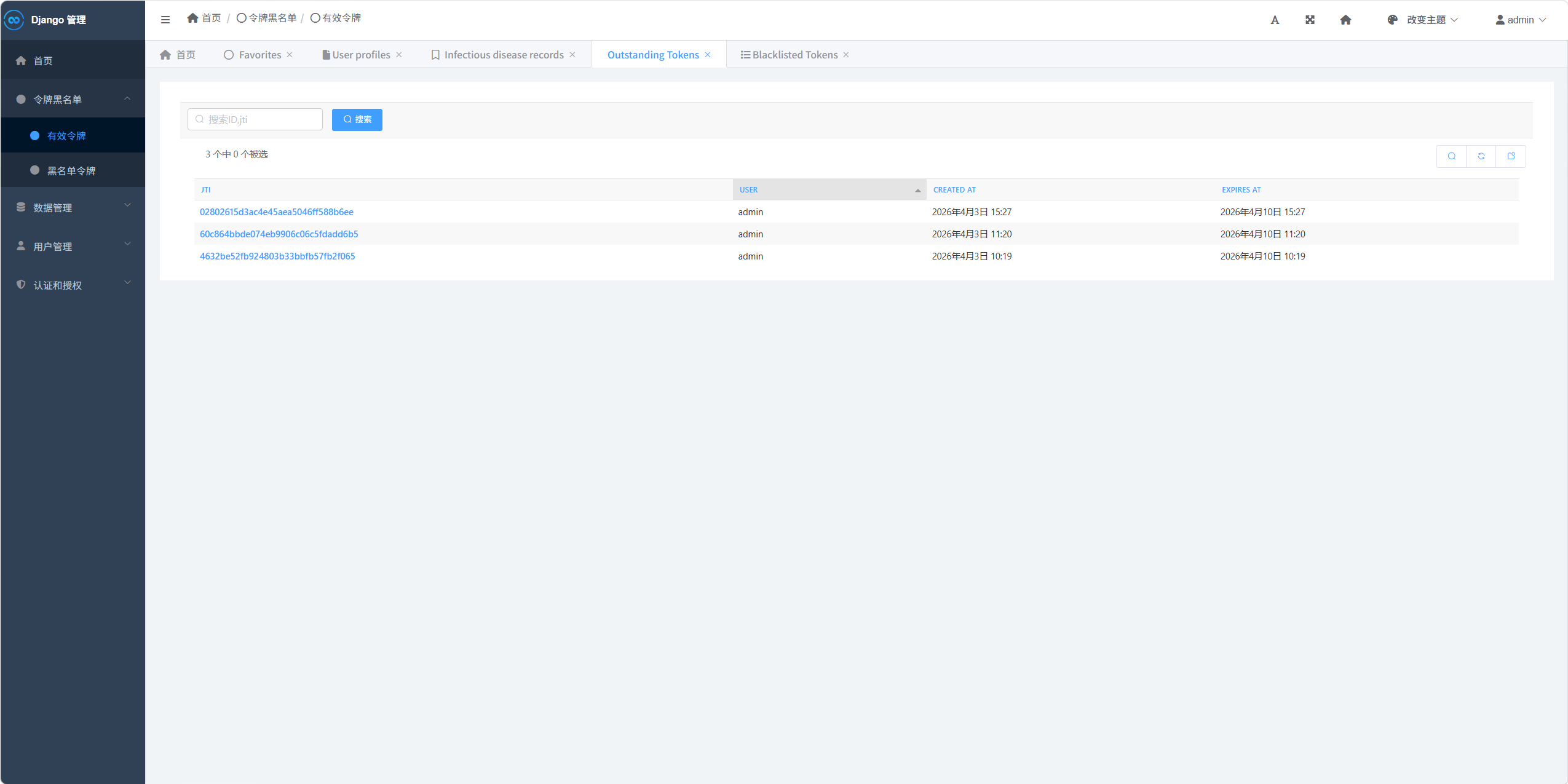Switch to the Infectious disease records tab
Viewport: 1568px width, 784px height.
[x=503, y=55]
